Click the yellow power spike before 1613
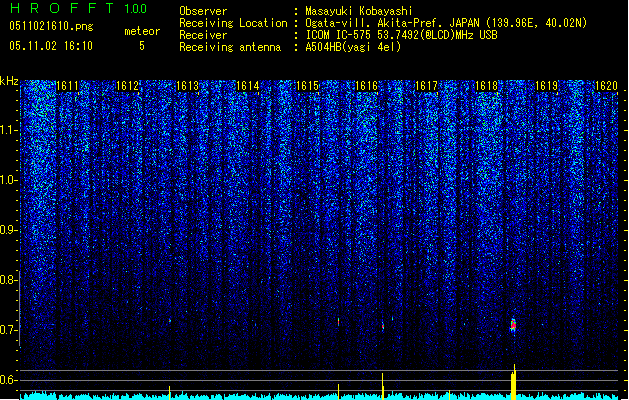The height and width of the screenshot is (400, 629). [170, 392]
